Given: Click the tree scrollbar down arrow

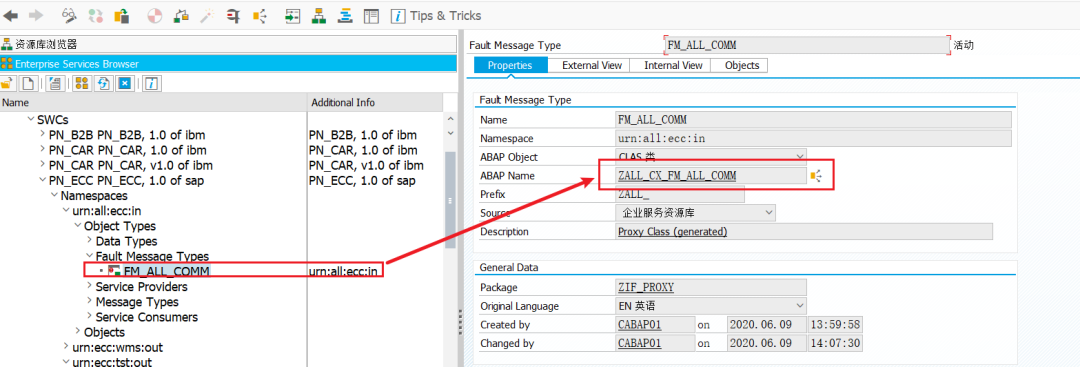Looking at the screenshot, I should 450,133.
